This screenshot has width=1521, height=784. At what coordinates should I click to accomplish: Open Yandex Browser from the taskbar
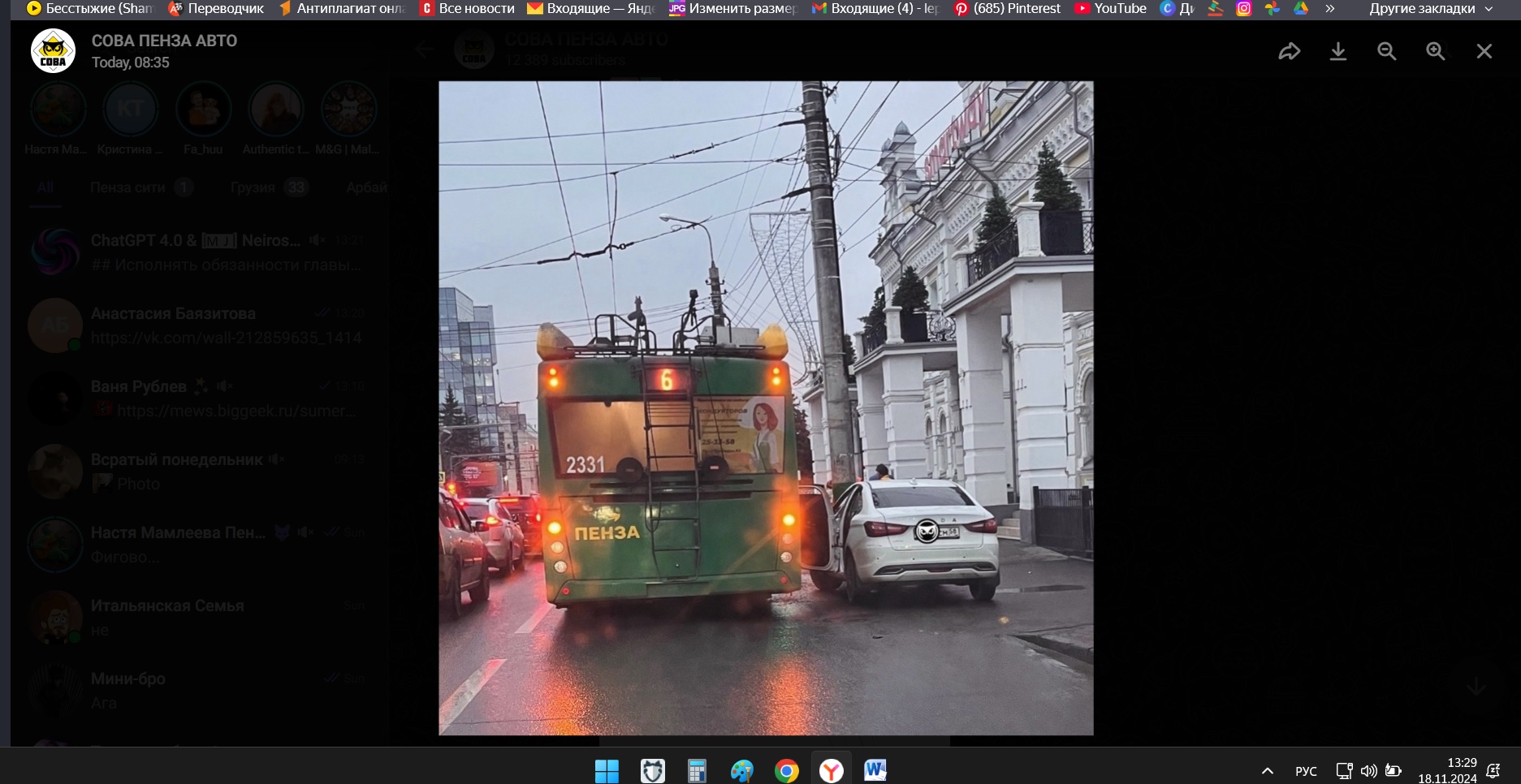click(831, 770)
